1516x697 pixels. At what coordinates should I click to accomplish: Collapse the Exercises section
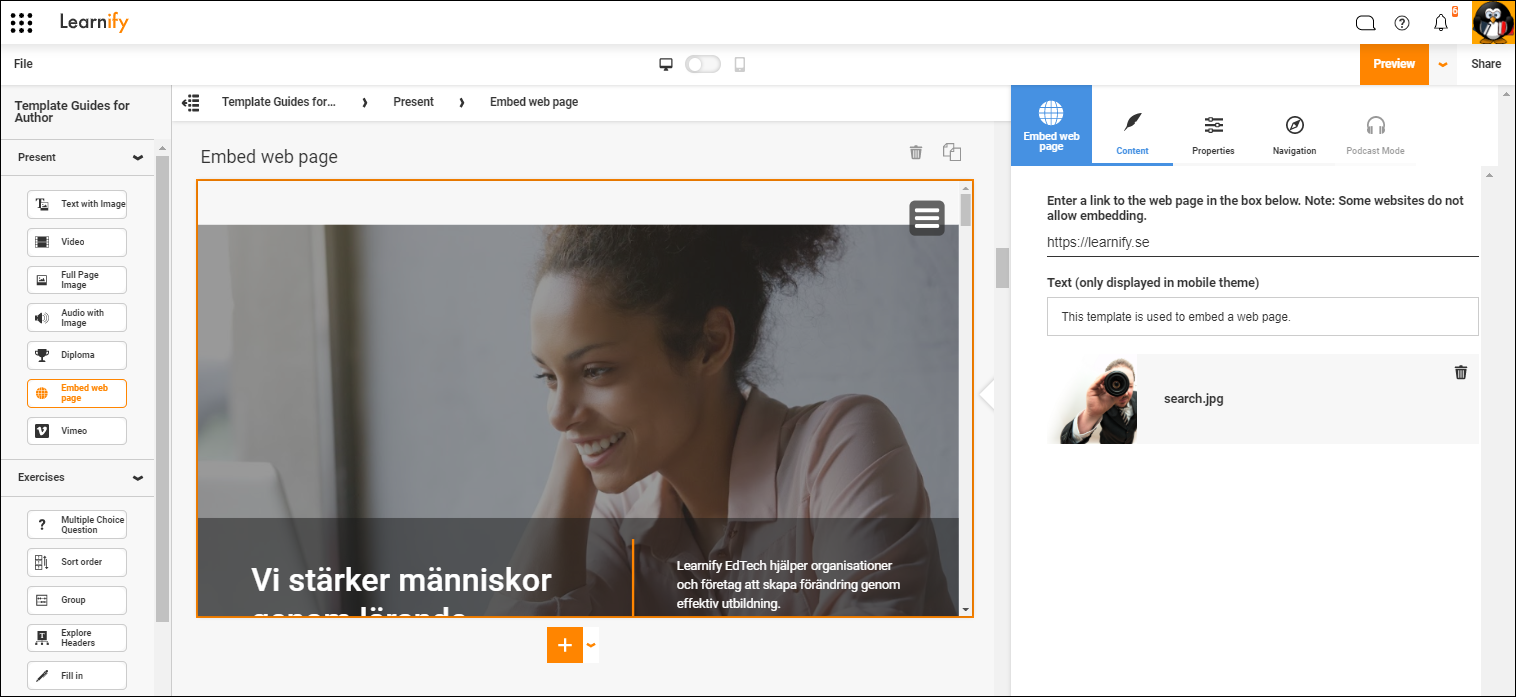point(137,478)
